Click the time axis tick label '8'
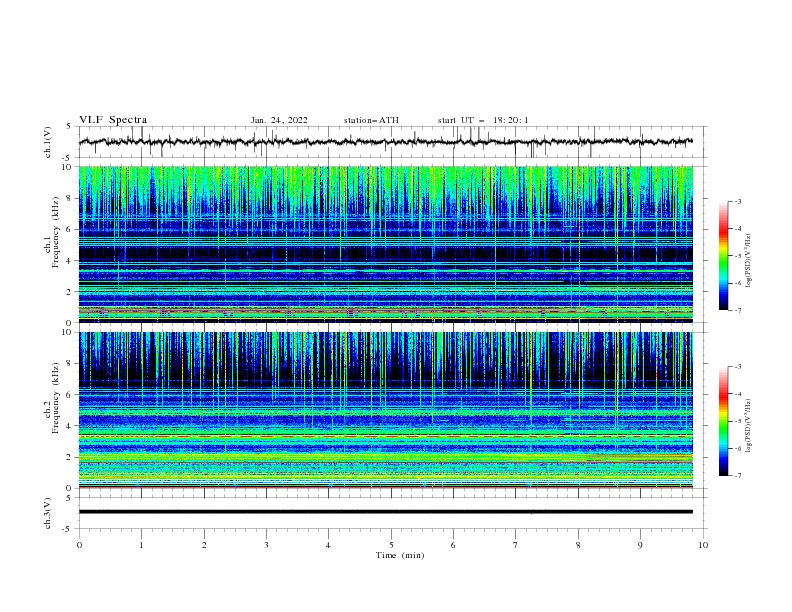Image resolution: width=792 pixels, height=612 pixels. pos(578,545)
